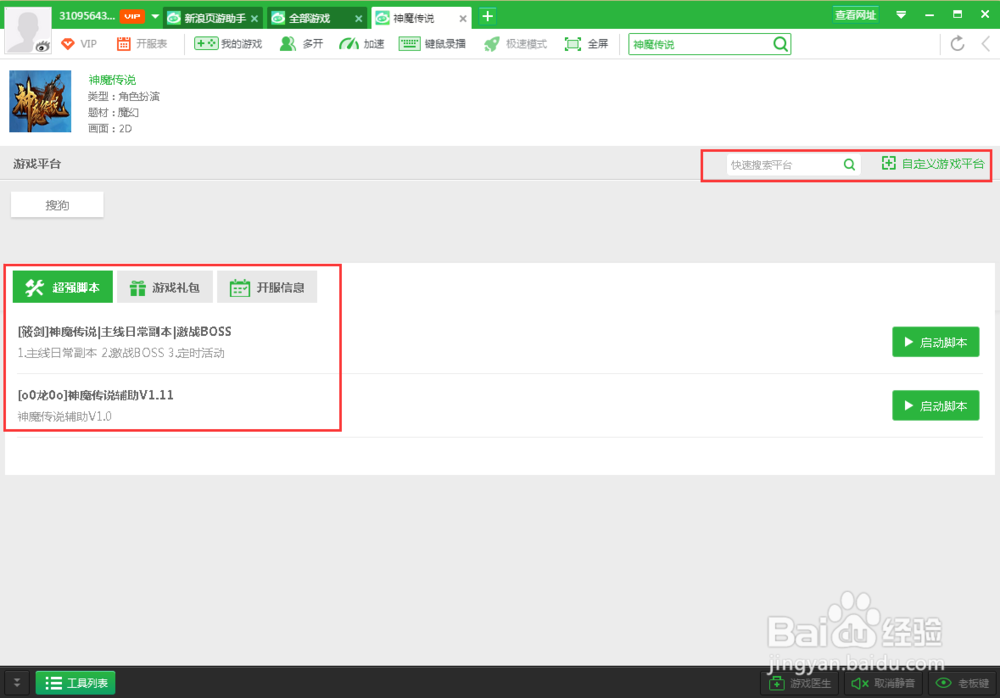Click the 神魔传说 game cover thumbnail
Image resolution: width=1000 pixels, height=698 pixels.
[x=40, y=101]
